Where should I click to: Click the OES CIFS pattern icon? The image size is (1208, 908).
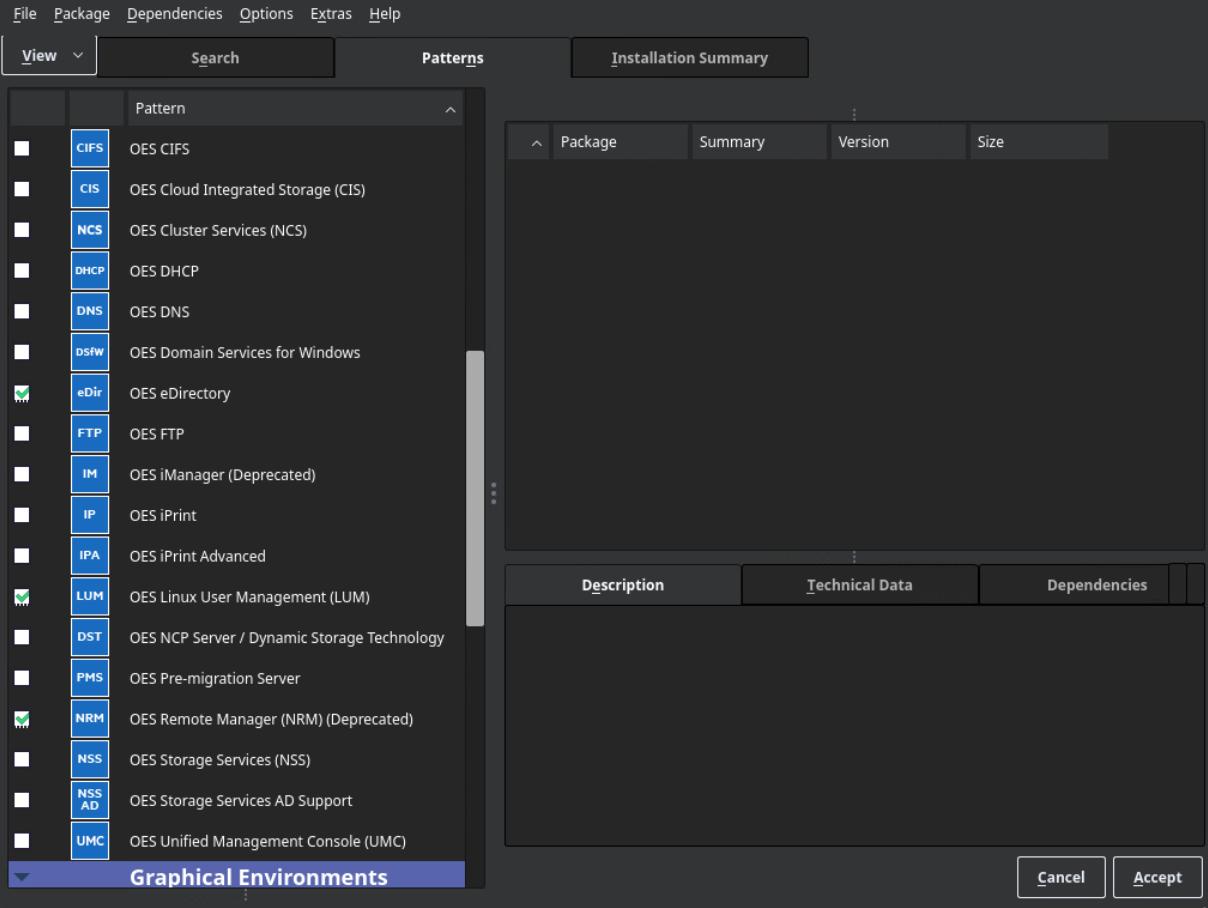[x=90, y=149]
